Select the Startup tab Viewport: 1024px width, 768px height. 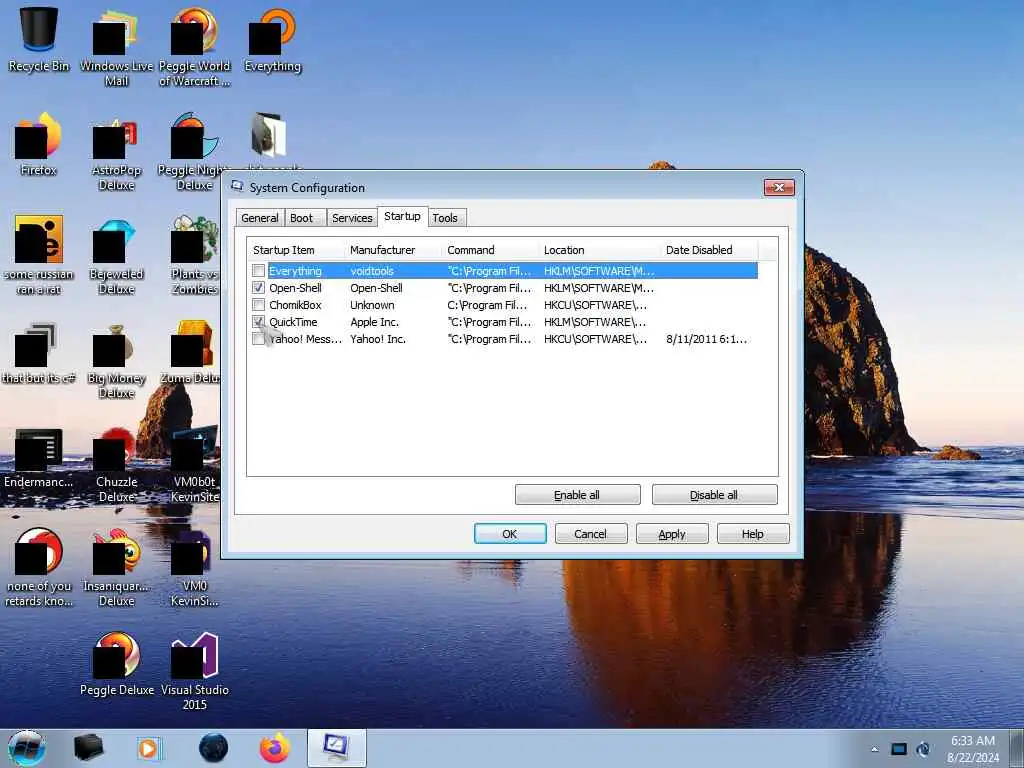point(402,216)
